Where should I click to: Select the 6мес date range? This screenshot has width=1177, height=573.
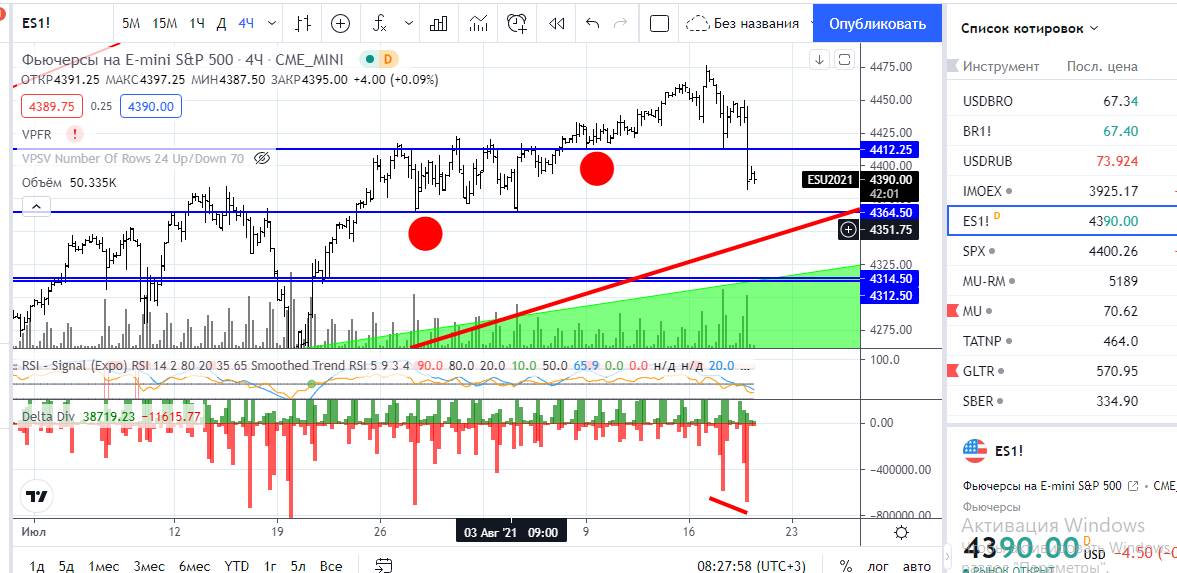click(x=194, y=566)
